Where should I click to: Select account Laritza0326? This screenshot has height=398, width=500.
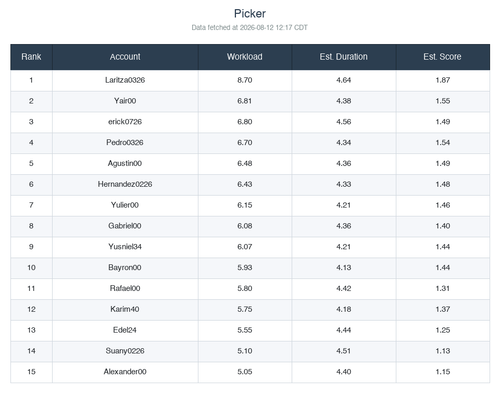pos(125,80)
